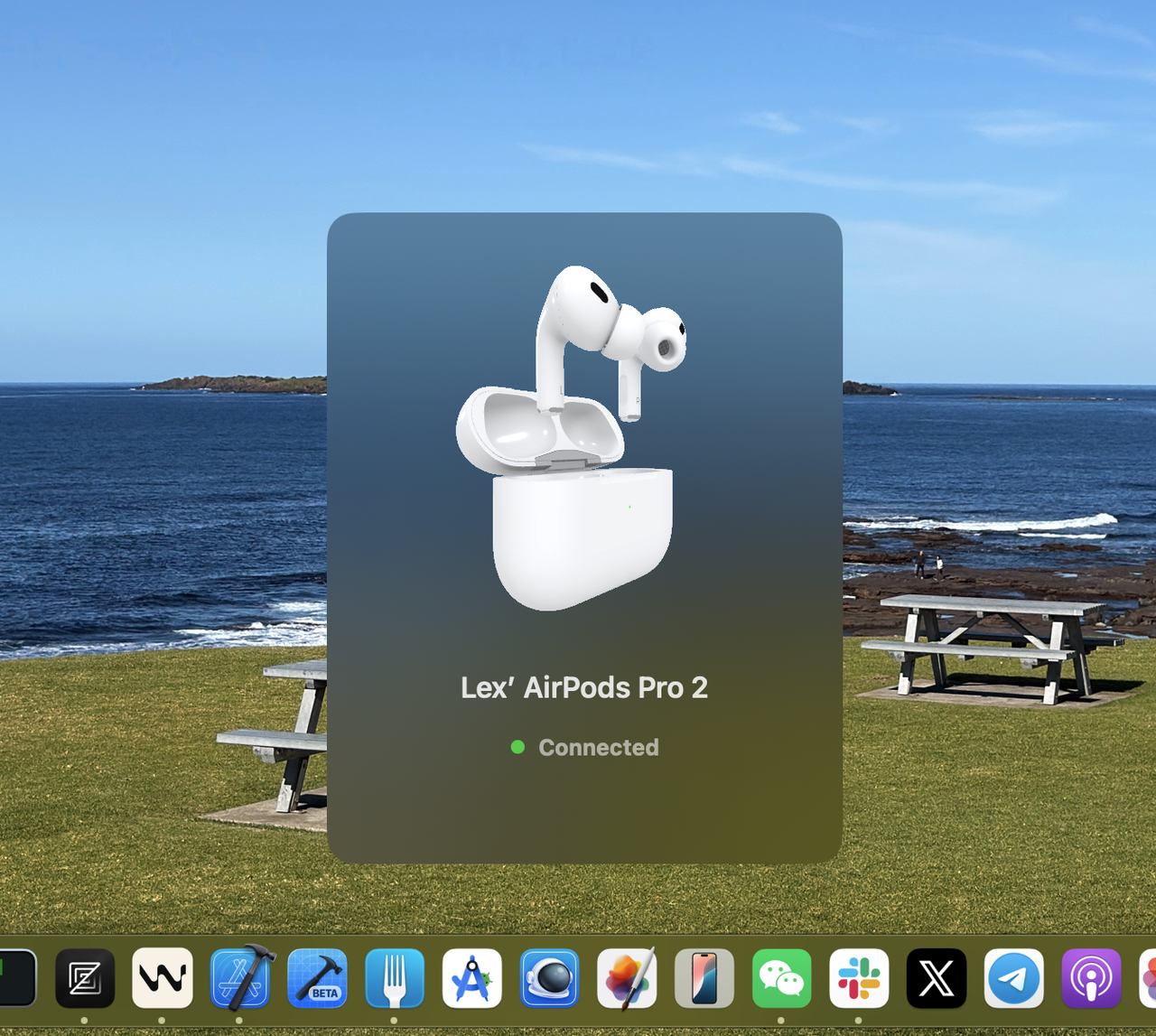Launch Podcasts from the dock

1091,978
